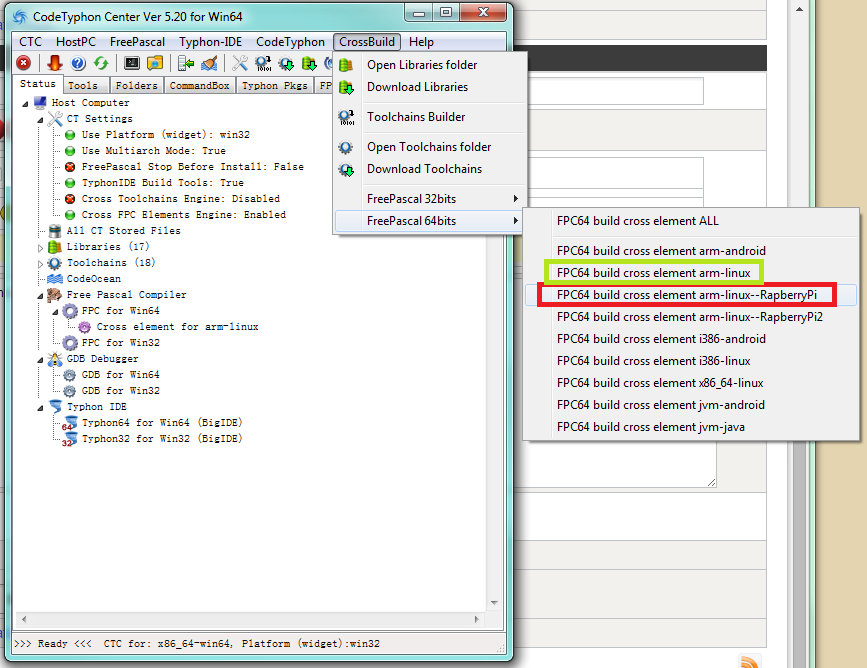Click the Open Toolchains folder menu entry icon
The height and width of the screenshot is (668, 867).
346,147
